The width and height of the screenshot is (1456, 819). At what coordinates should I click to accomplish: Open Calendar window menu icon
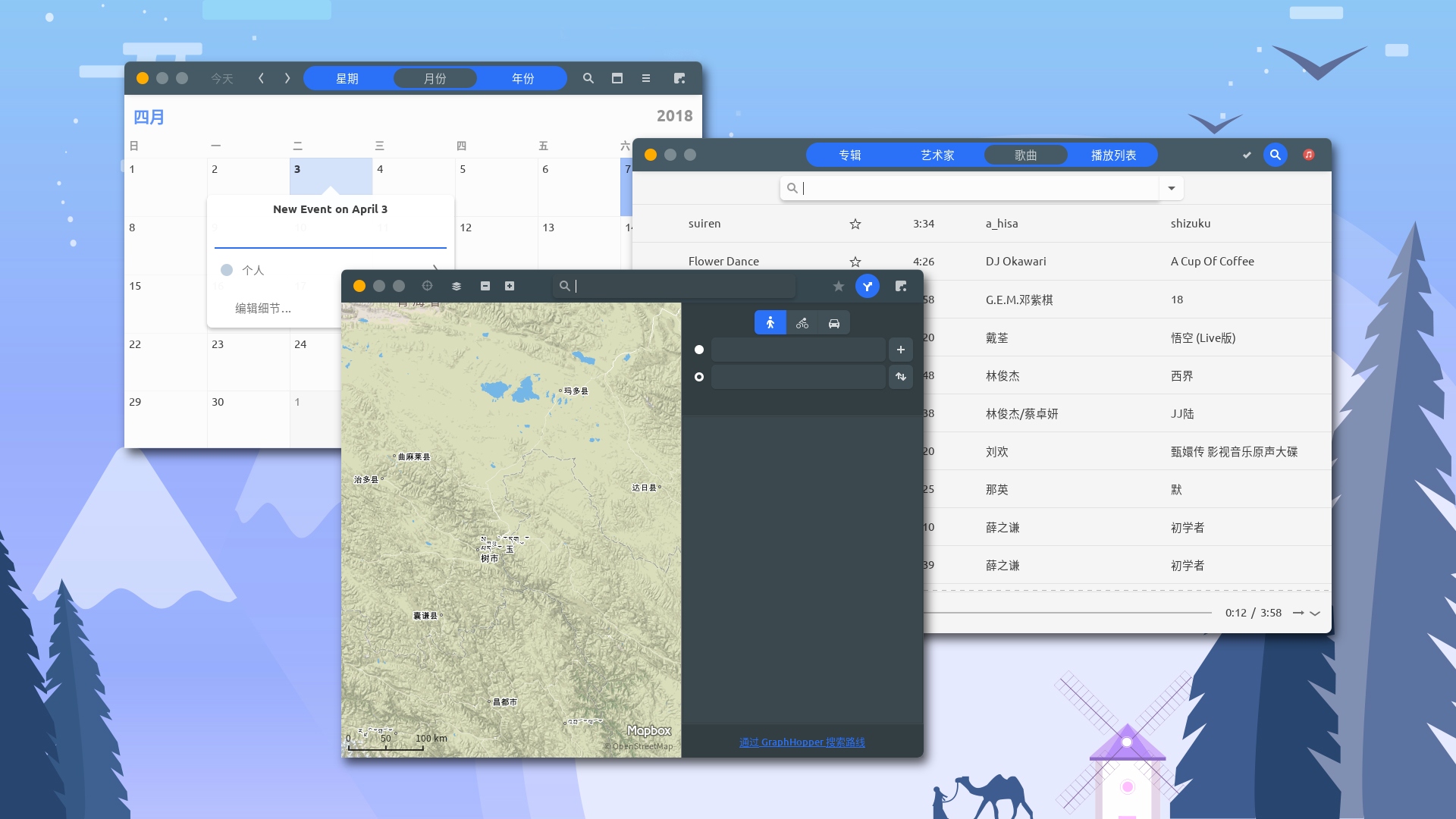point(679,78)
